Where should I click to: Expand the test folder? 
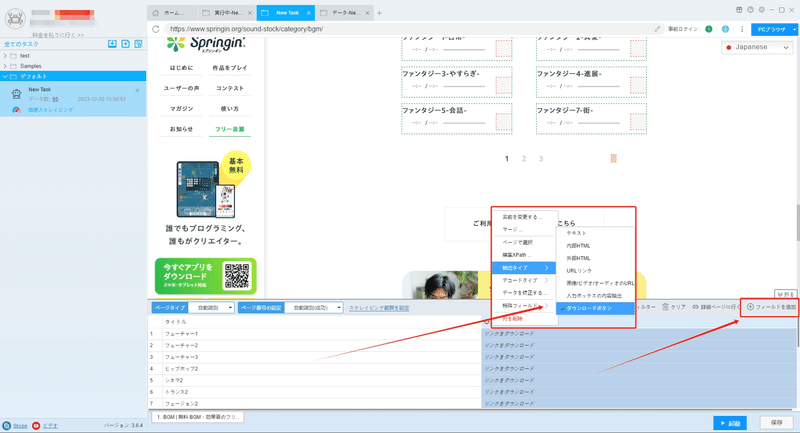pyautogui.click(x=5, y=56)
